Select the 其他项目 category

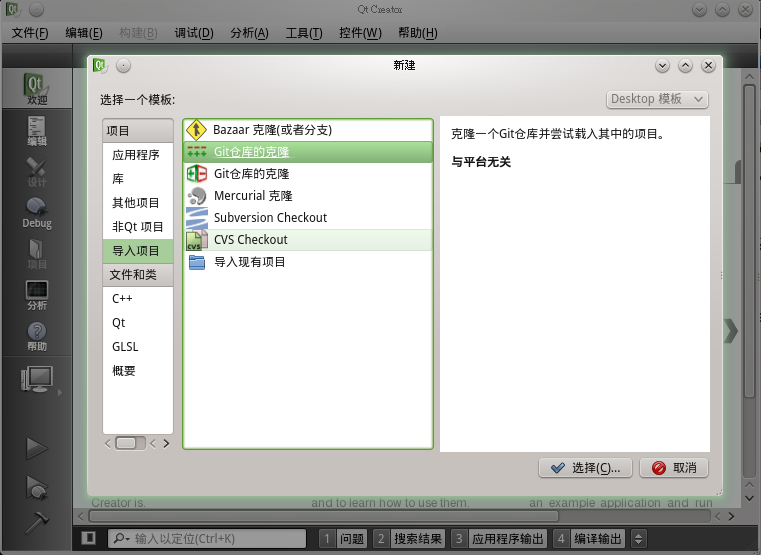[138, 203]
